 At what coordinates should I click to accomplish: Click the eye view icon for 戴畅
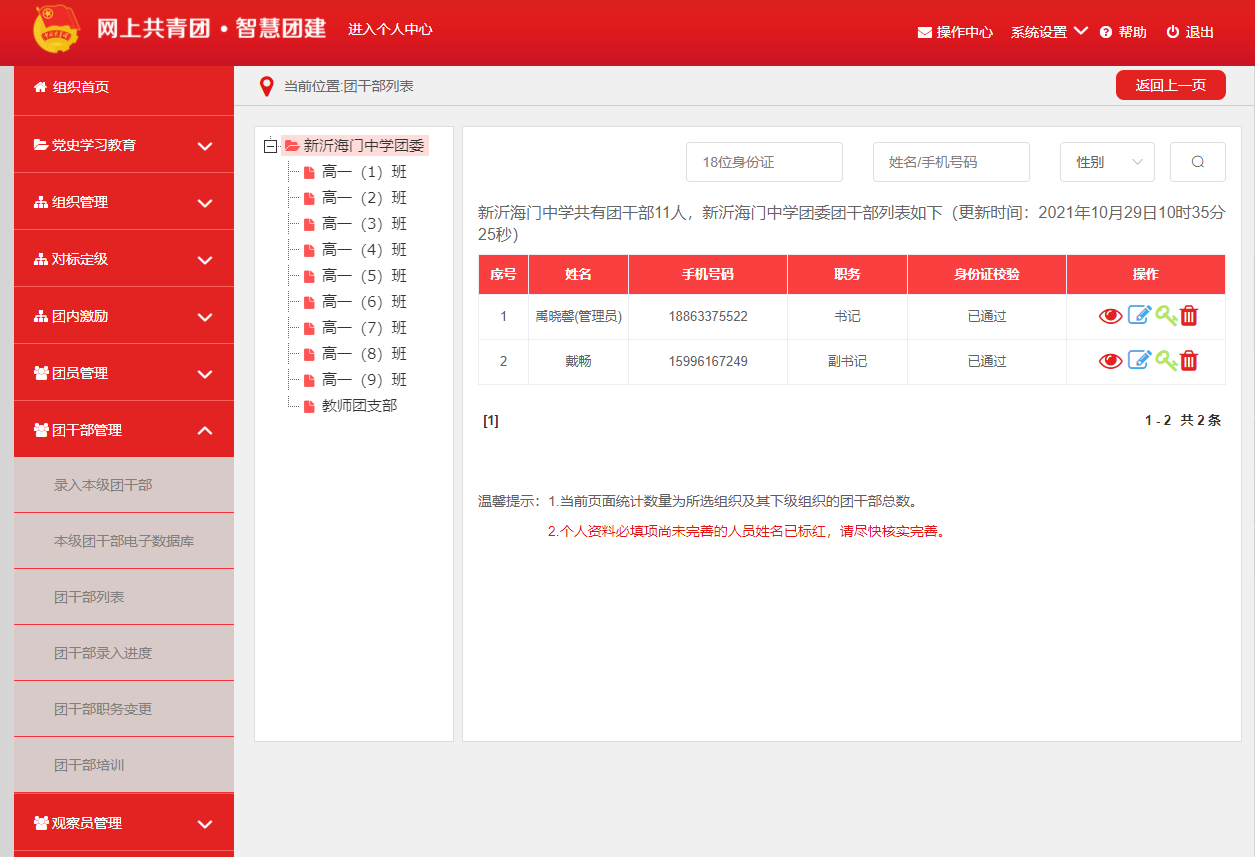[x=1110, y=361]
